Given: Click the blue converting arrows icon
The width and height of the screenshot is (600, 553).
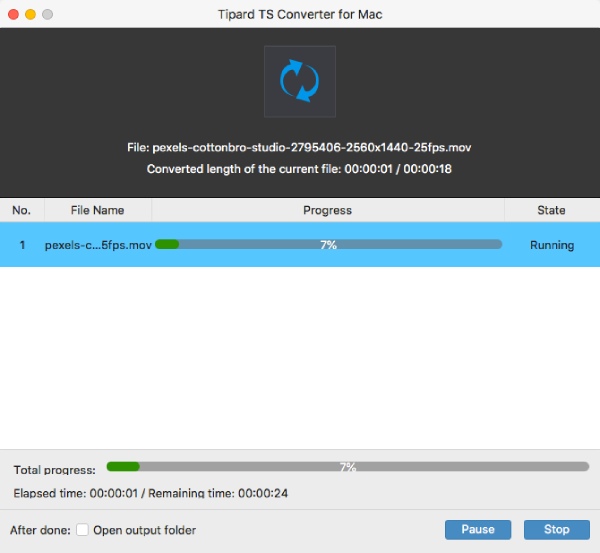Looking at the screenshot, I should point(299,81).
